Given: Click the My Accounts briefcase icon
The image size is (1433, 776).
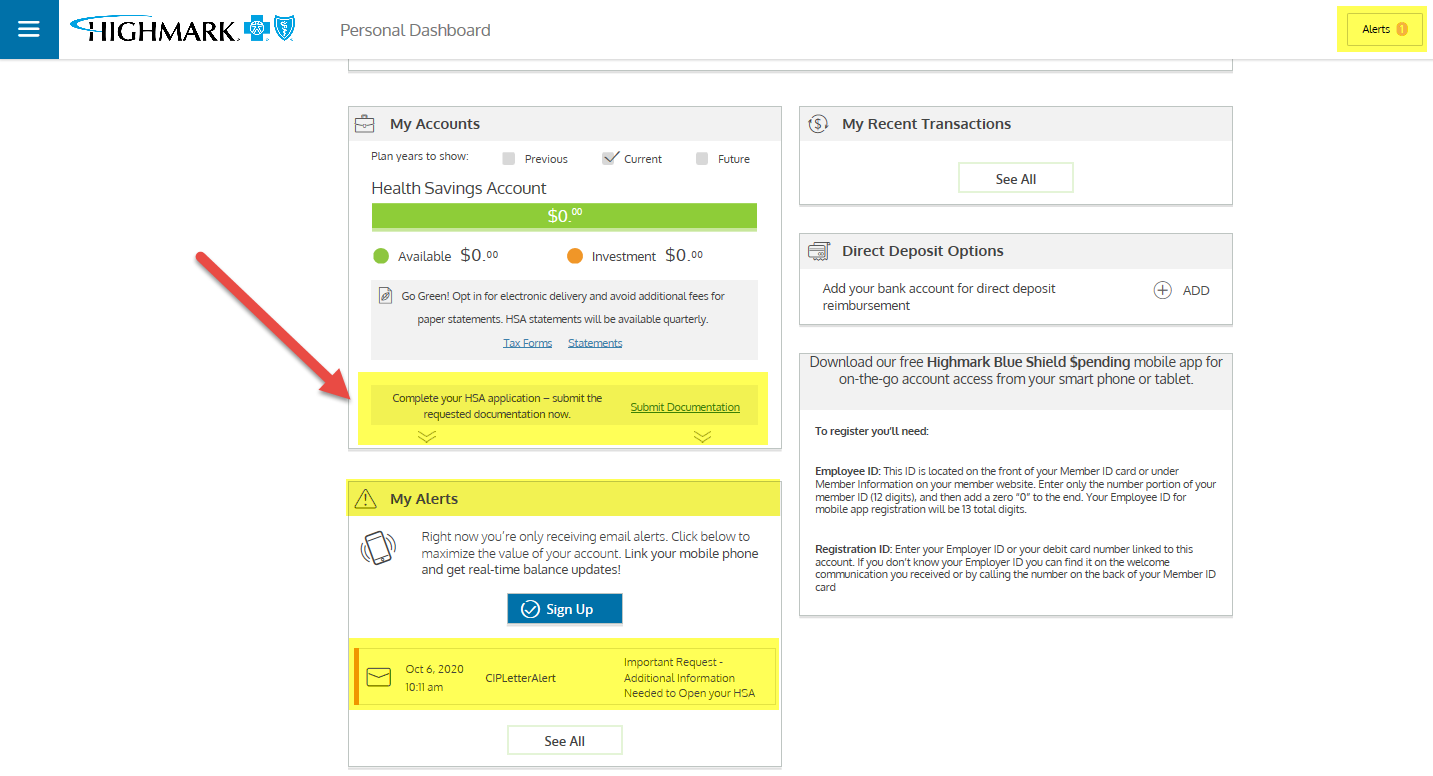Looking at the screenshot, I should [x=365, y=124].
